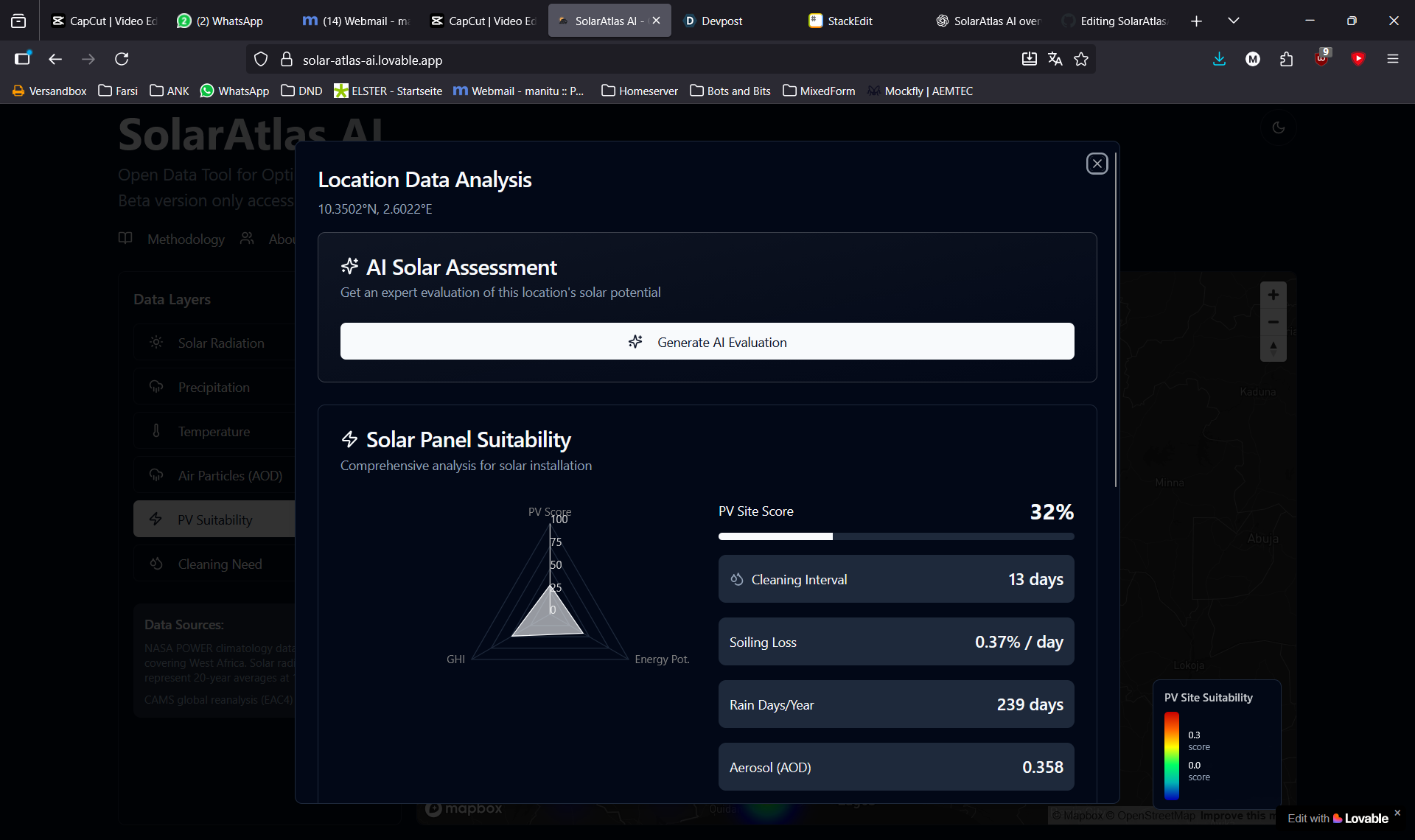The width and height of the screenshot is (1415, 840).
Task: Select the Solar Radiation data layer
Action: (x=220, y=343)
